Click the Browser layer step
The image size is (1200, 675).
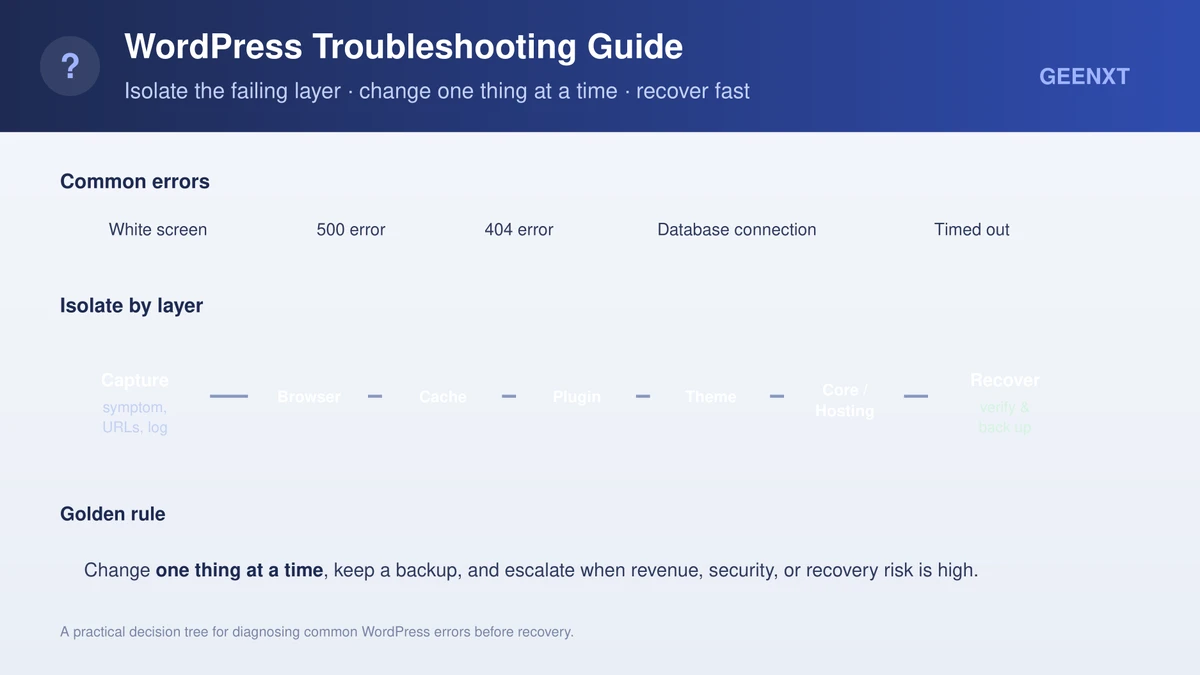pyautogui.click(x=309, y=397)
